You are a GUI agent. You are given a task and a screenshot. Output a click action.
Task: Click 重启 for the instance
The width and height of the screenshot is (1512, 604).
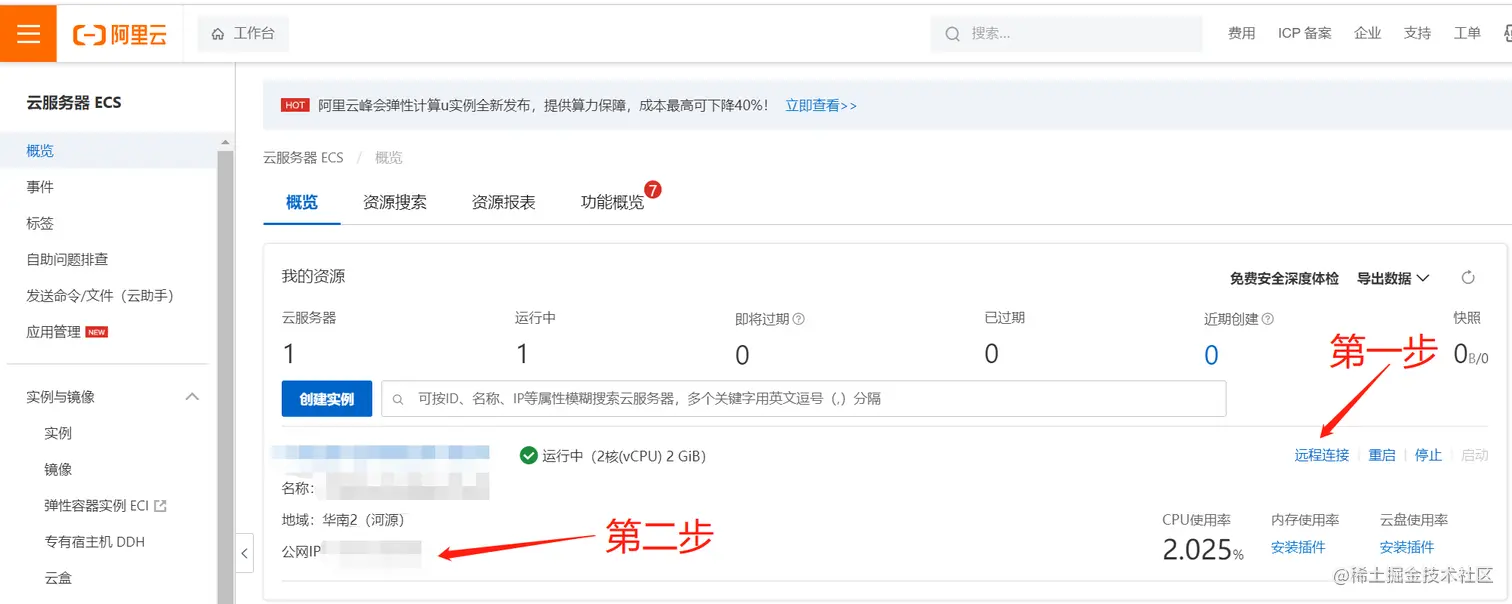1382,455
